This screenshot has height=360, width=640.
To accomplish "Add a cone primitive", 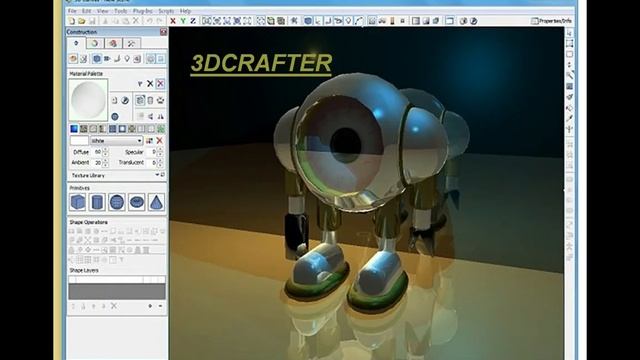I will tap(156, 202).
